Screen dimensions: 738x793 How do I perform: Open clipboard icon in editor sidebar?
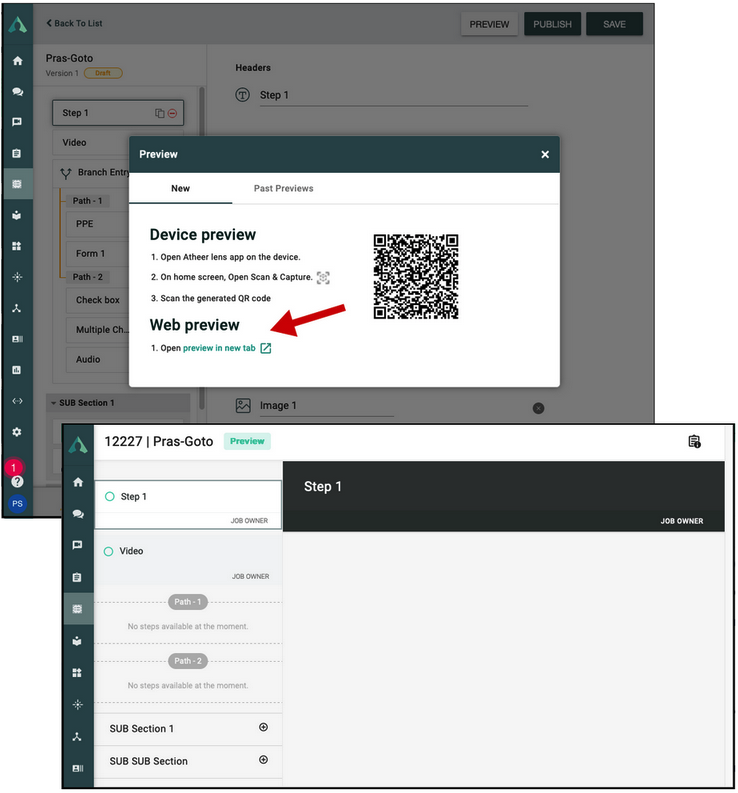[17, 153]
